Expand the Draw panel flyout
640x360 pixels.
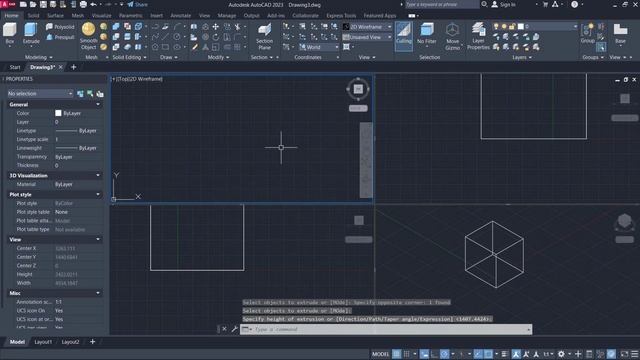coord(169,58)
